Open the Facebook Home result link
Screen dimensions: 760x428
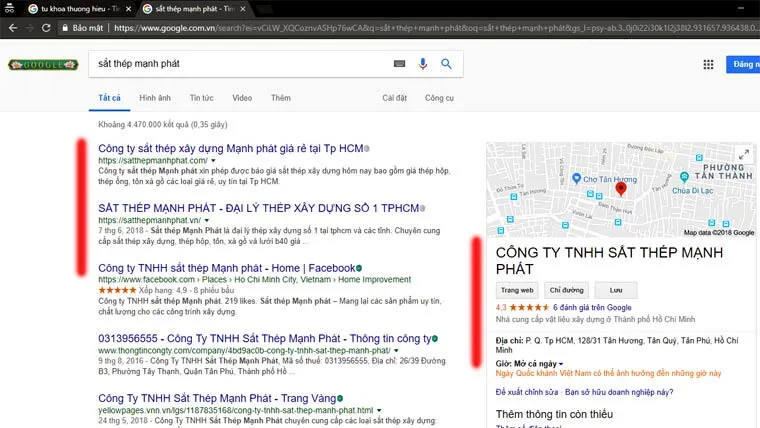[x=227, y=268]
